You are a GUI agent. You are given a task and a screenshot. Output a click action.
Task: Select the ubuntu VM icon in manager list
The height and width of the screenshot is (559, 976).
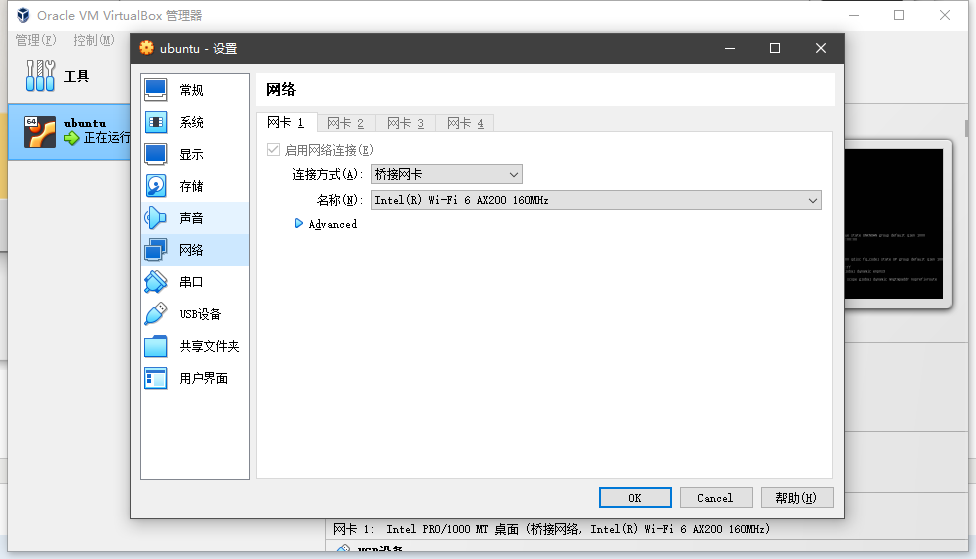[x=39, y=131]
